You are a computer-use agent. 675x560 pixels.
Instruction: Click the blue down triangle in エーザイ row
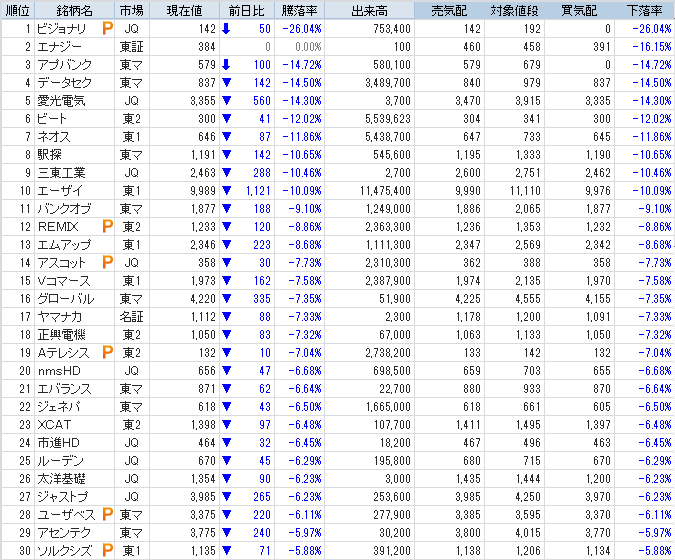[226, 190]
